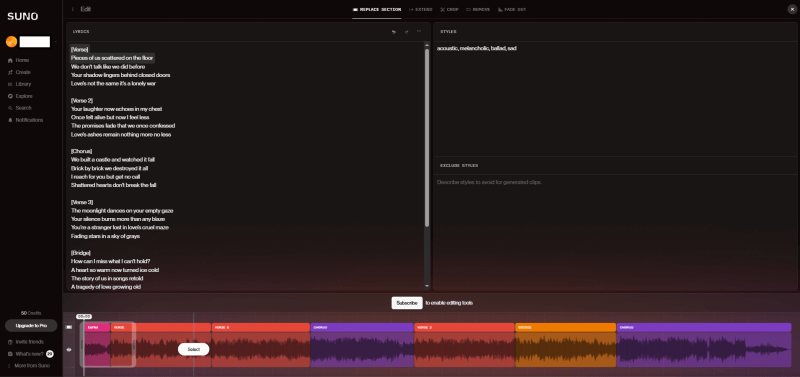The height and width of the screenshot is (377, 800).
Task: Switch to the Remove tab
Action: point(478,10)
